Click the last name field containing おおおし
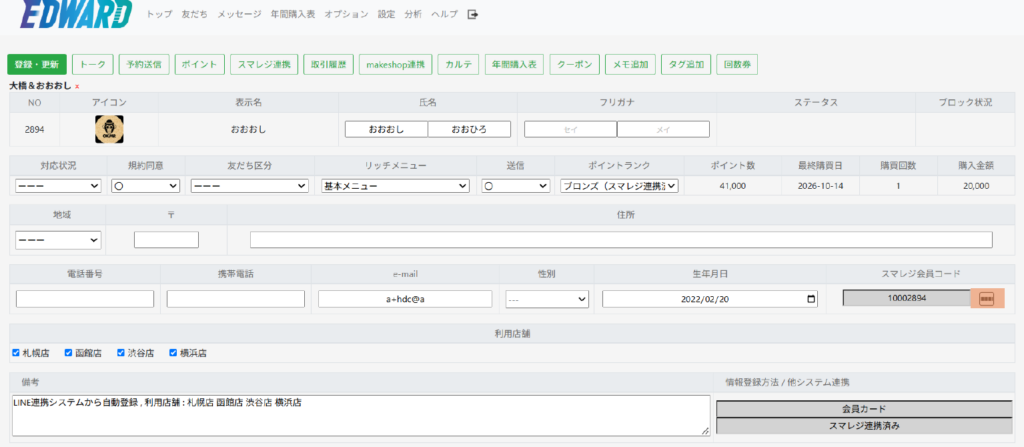 (x=386, y=129)
